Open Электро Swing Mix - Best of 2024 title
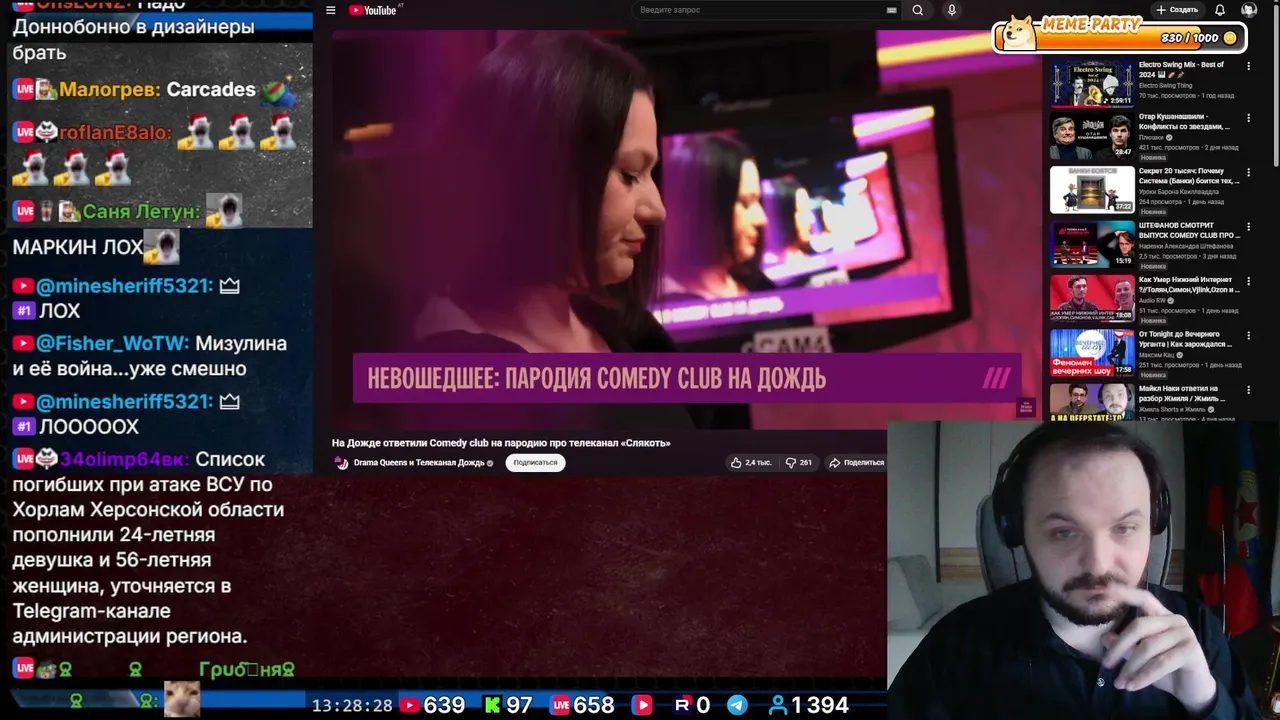The height and width of the screenshot is (720, 1280). pos(1181,69)
